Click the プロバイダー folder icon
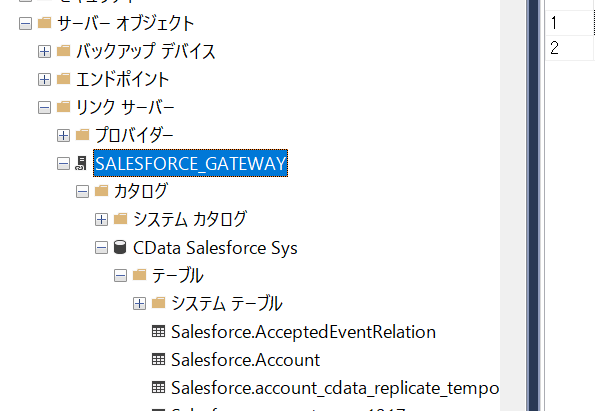This screenshot has height=411, width=595. pyautogui.click(x=82, y=135)
